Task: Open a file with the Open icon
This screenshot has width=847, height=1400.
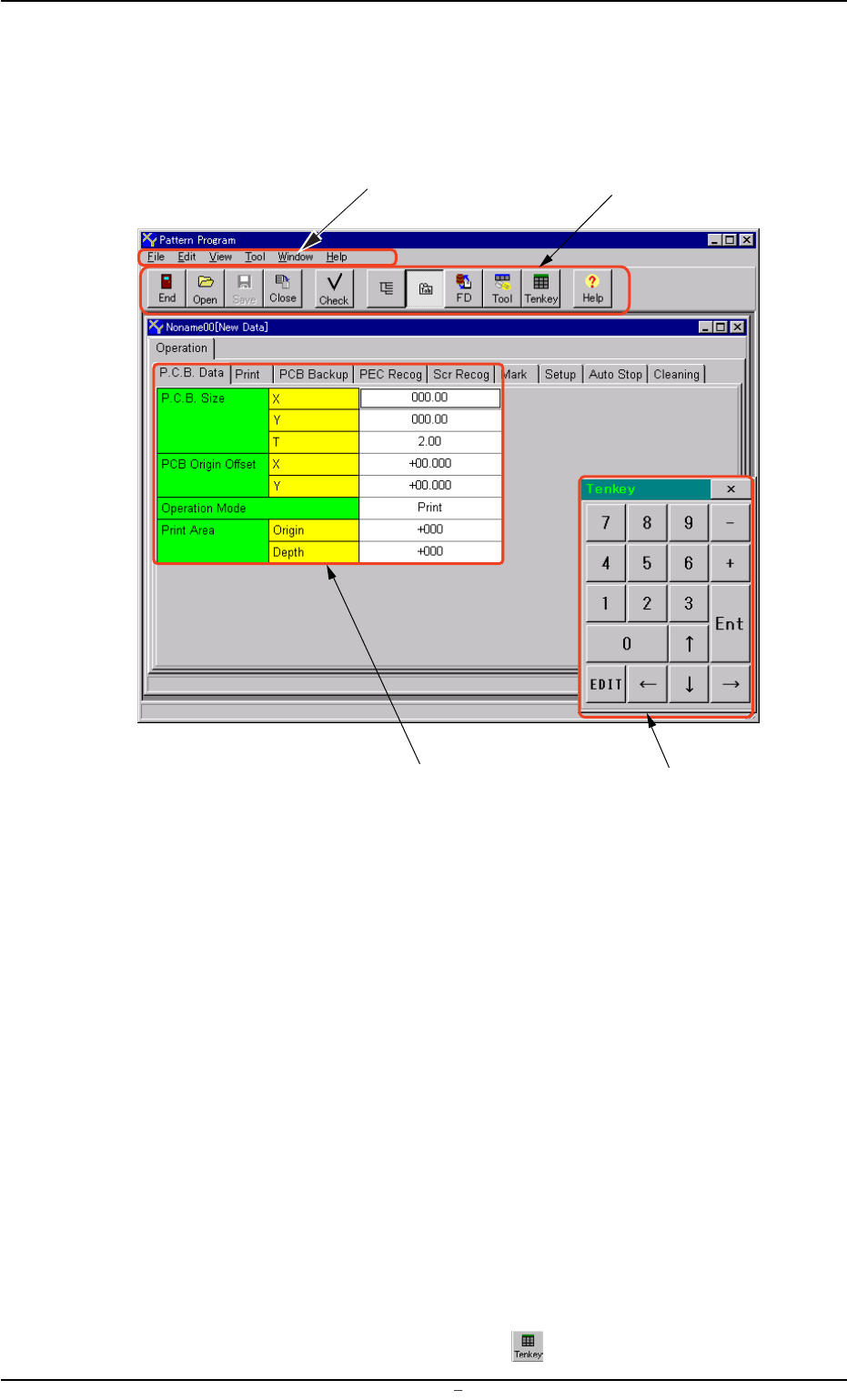Action: click(206, 288)
